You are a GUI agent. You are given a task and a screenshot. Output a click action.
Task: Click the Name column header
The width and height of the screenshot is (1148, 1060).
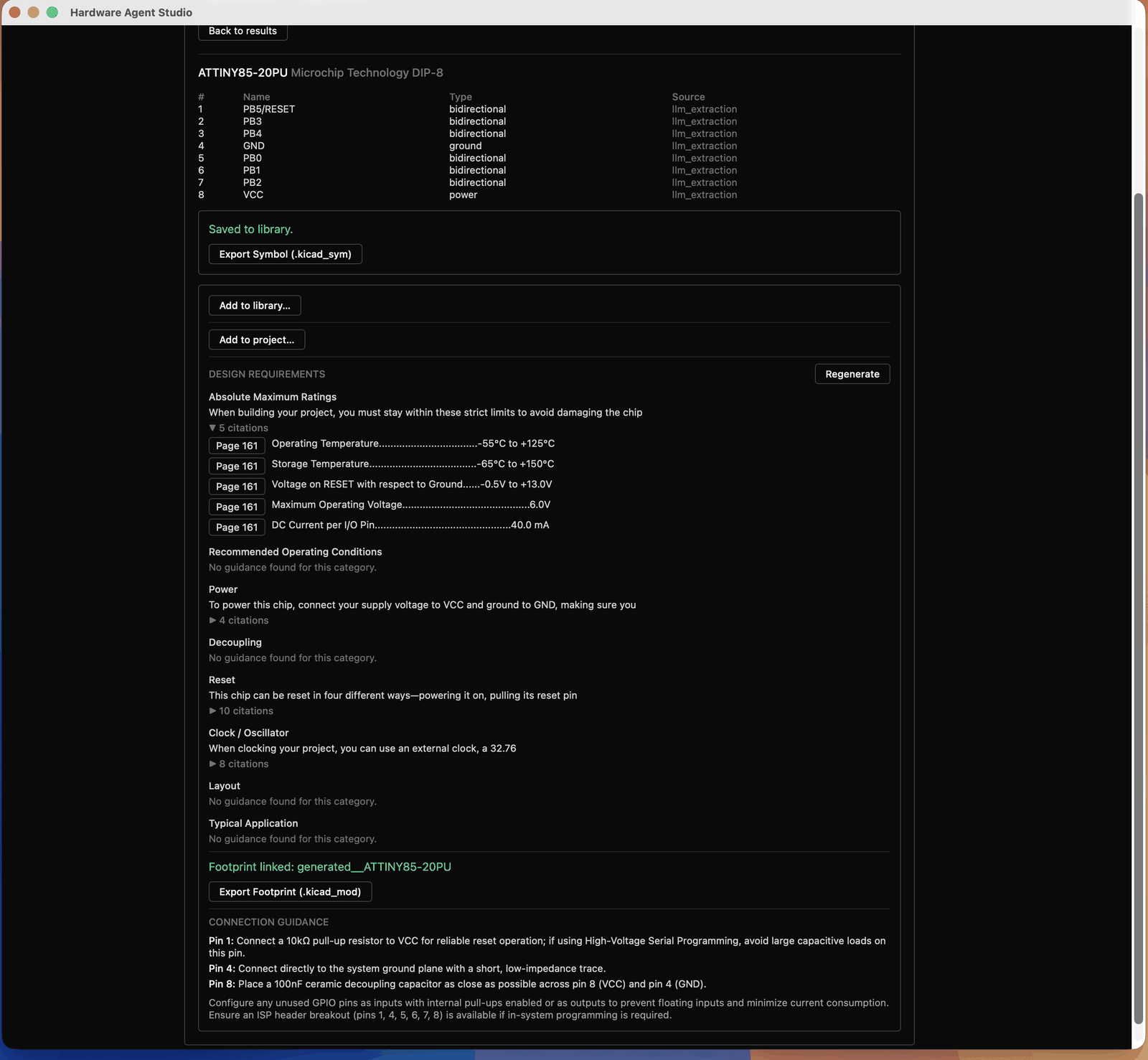pos(256,97)
